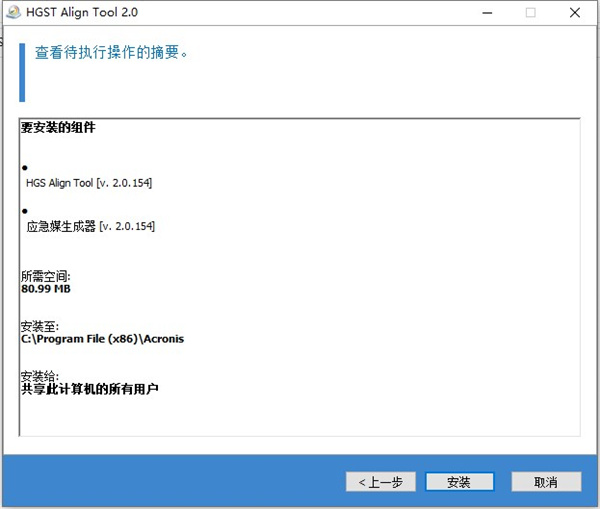Select the 要安装的组件 section header
This screenshot has width=600, height=509.
(58, 128)
